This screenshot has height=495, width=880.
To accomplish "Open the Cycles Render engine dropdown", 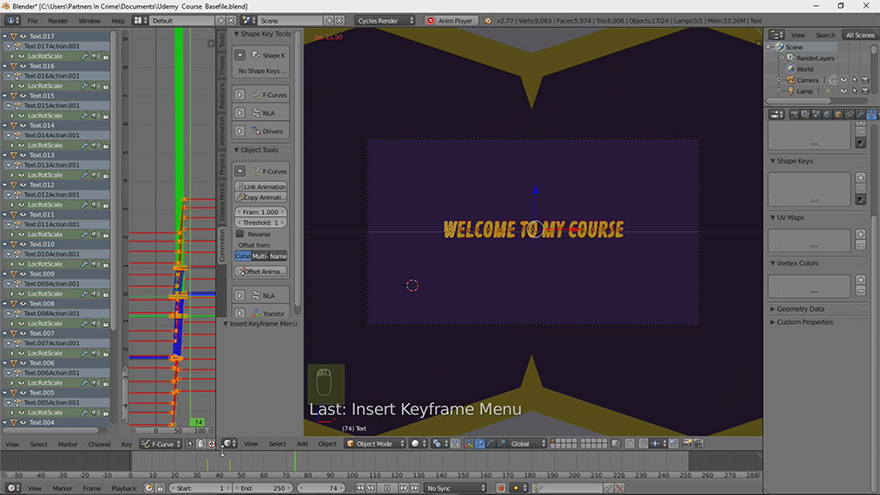I will click(x=384, y=21).
